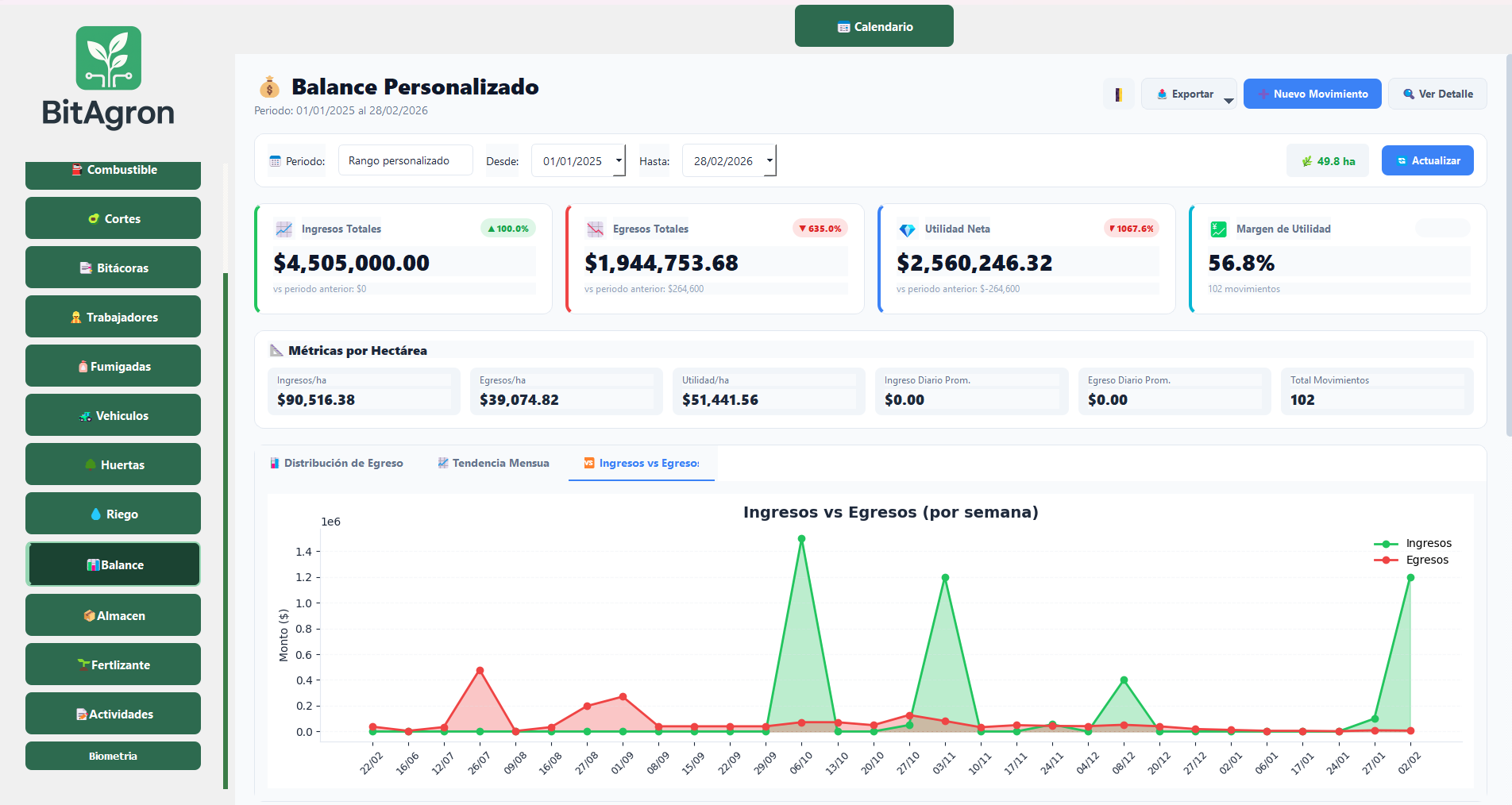Image resolution: width=1512 pixels, height=805 pixels.
Task: Open the Calendario button at top
Action: (x=874, y=26)
